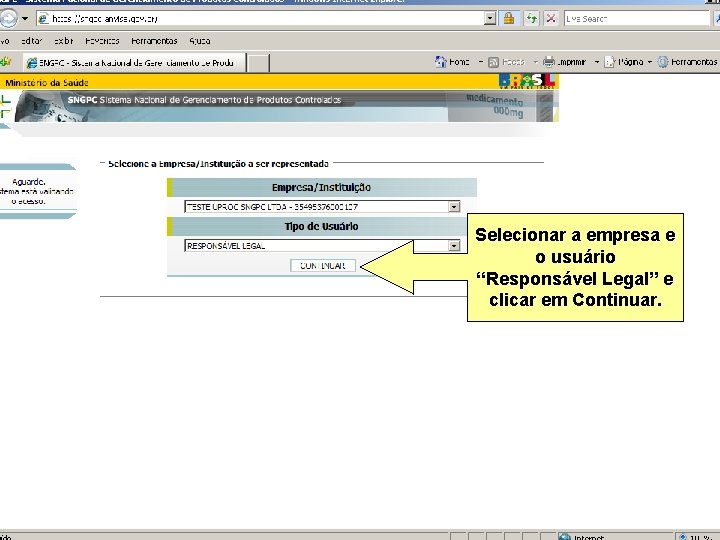This screenshot has height=540, width=720.
Task: Expand the Imprimir dropdown arrow
Action: click(x=596, y=62)
